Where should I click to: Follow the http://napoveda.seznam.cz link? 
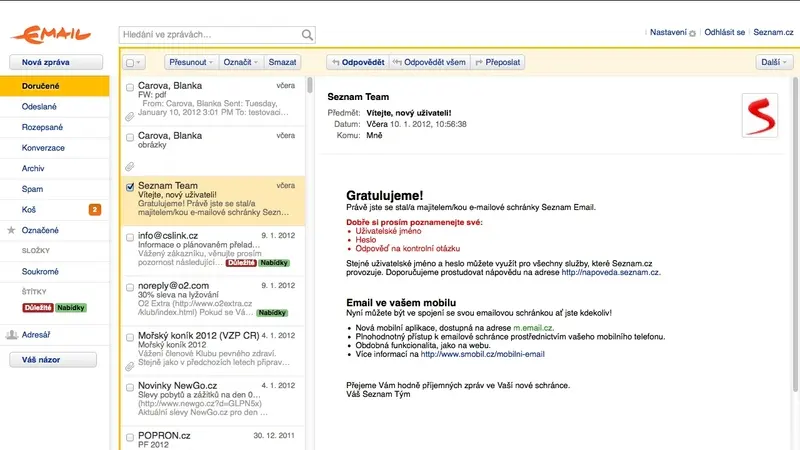(x=610, y=272)
